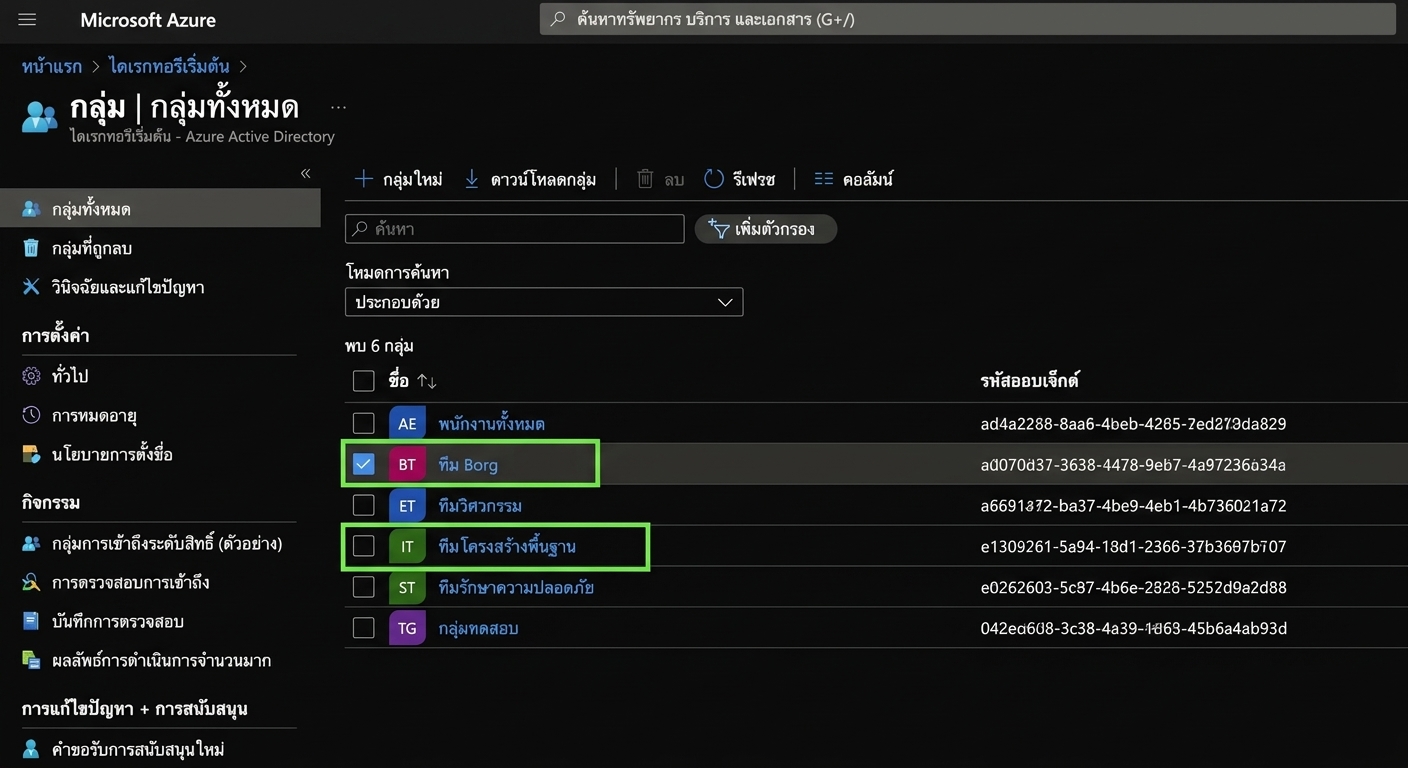The width and height of the screenshot is (1408, 768).
Task: Open the ทีมรักษาความปลอดภัย group link
Action: 516,588
